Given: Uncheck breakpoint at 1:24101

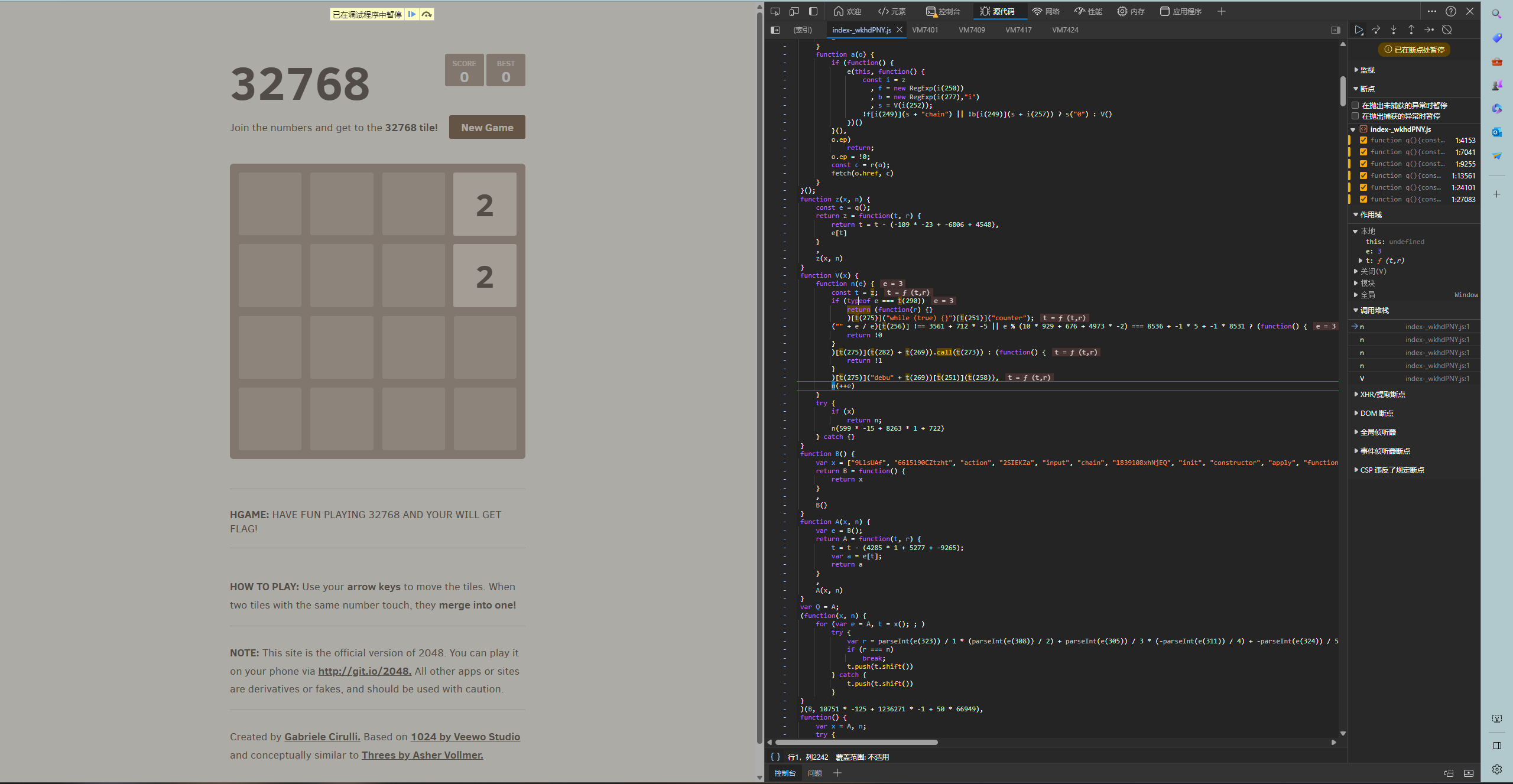Looking at the screenshot, I should pos(1363,187).
